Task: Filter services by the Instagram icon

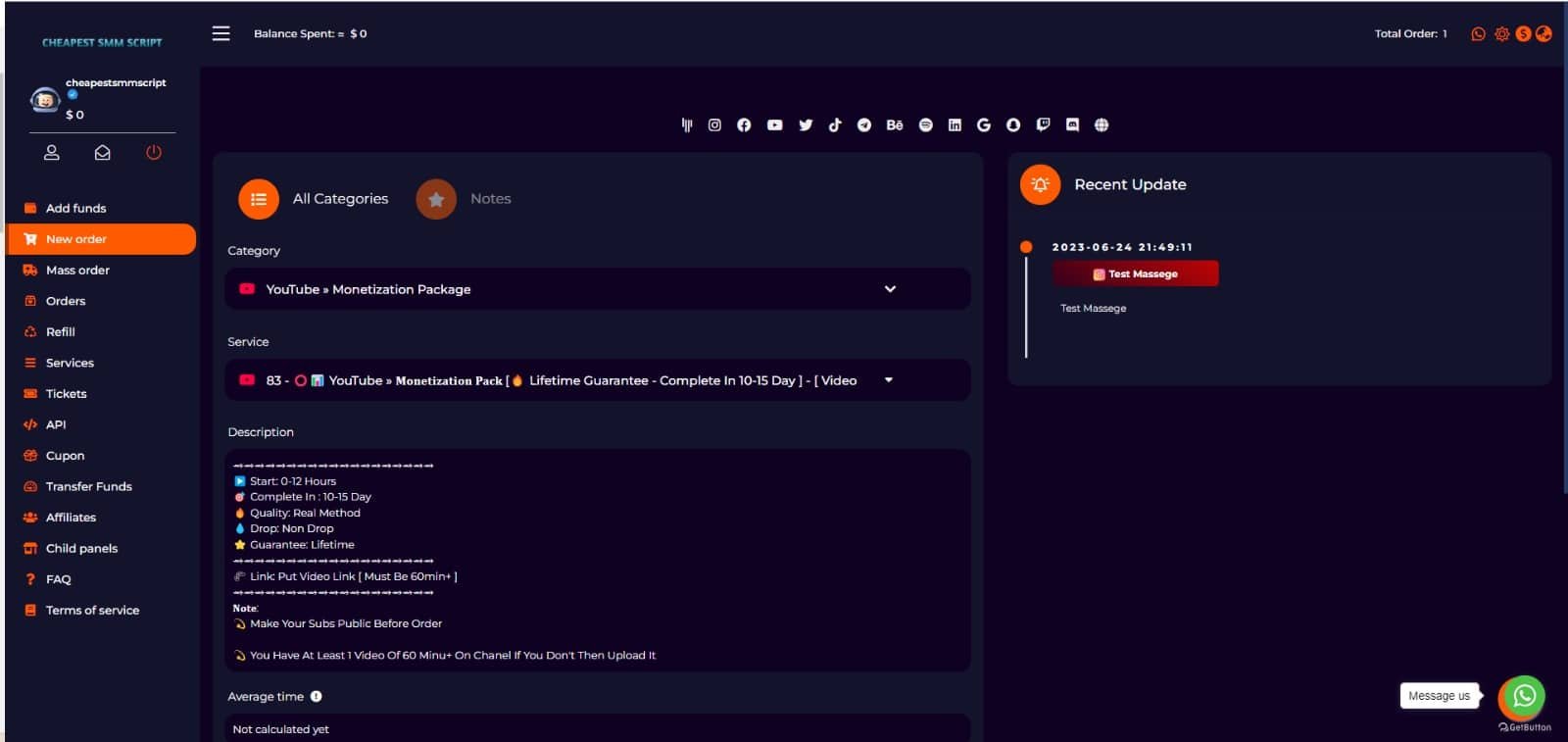Action: tap(714, 125)
